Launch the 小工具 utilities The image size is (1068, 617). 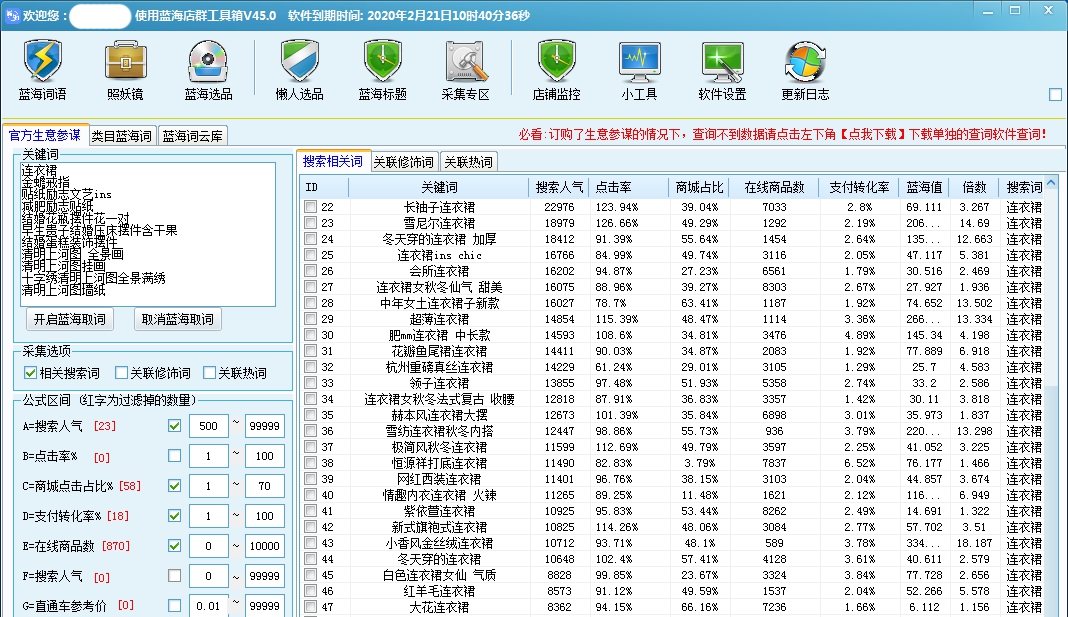click(638, 70)
